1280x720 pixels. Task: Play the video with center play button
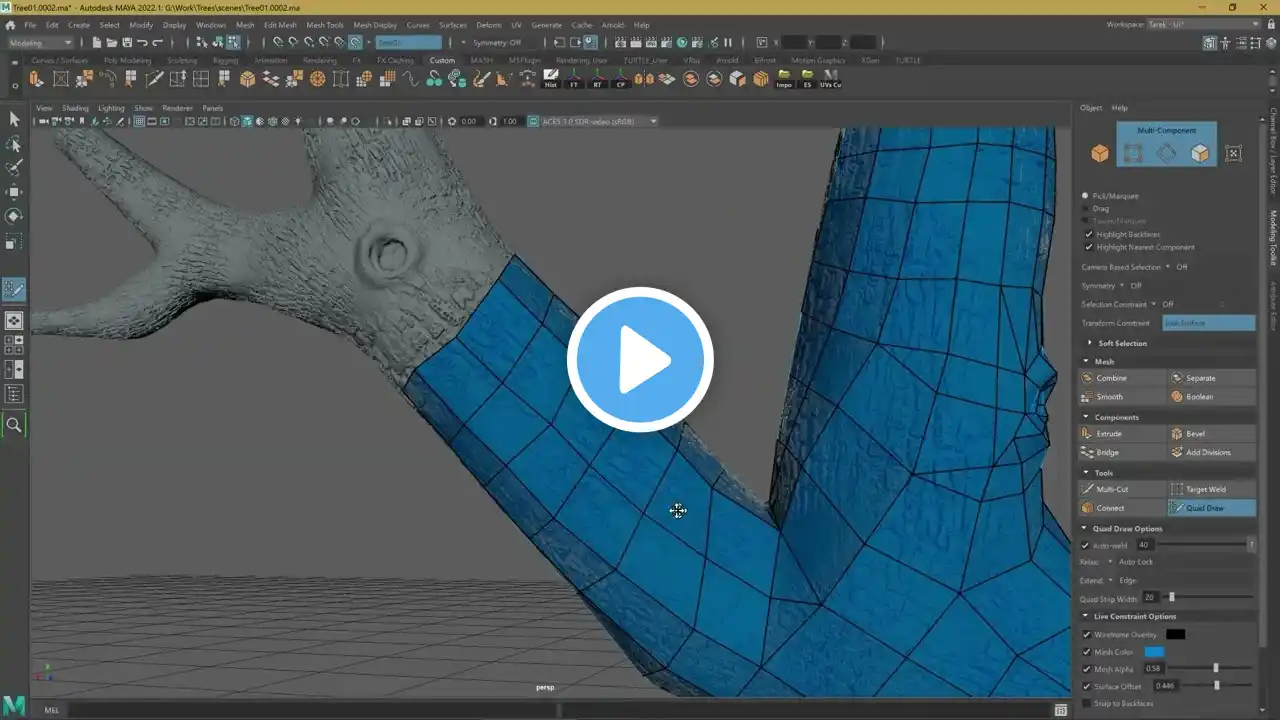click(x=640, y=360)
